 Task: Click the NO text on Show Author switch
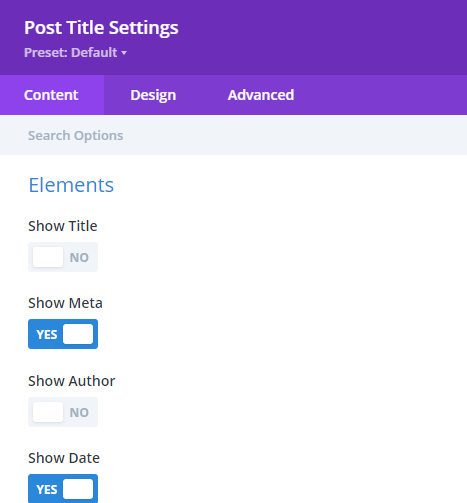[79, 412]
